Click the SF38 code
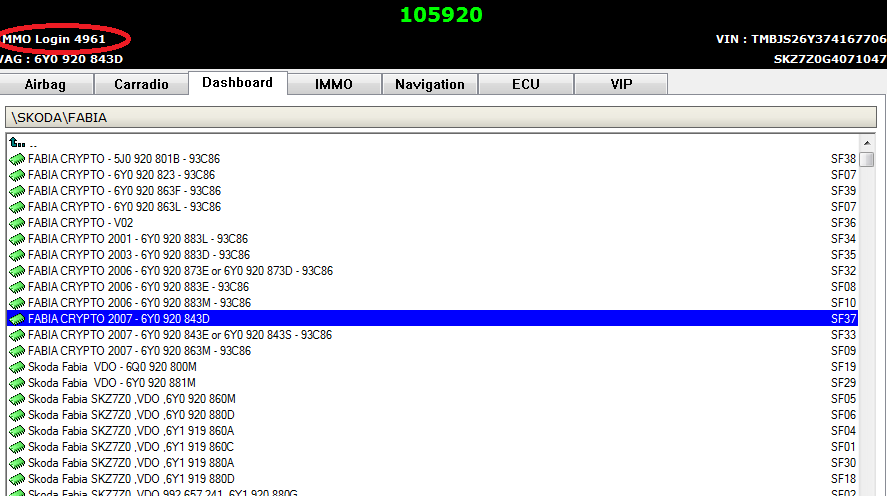 (843, 159)
